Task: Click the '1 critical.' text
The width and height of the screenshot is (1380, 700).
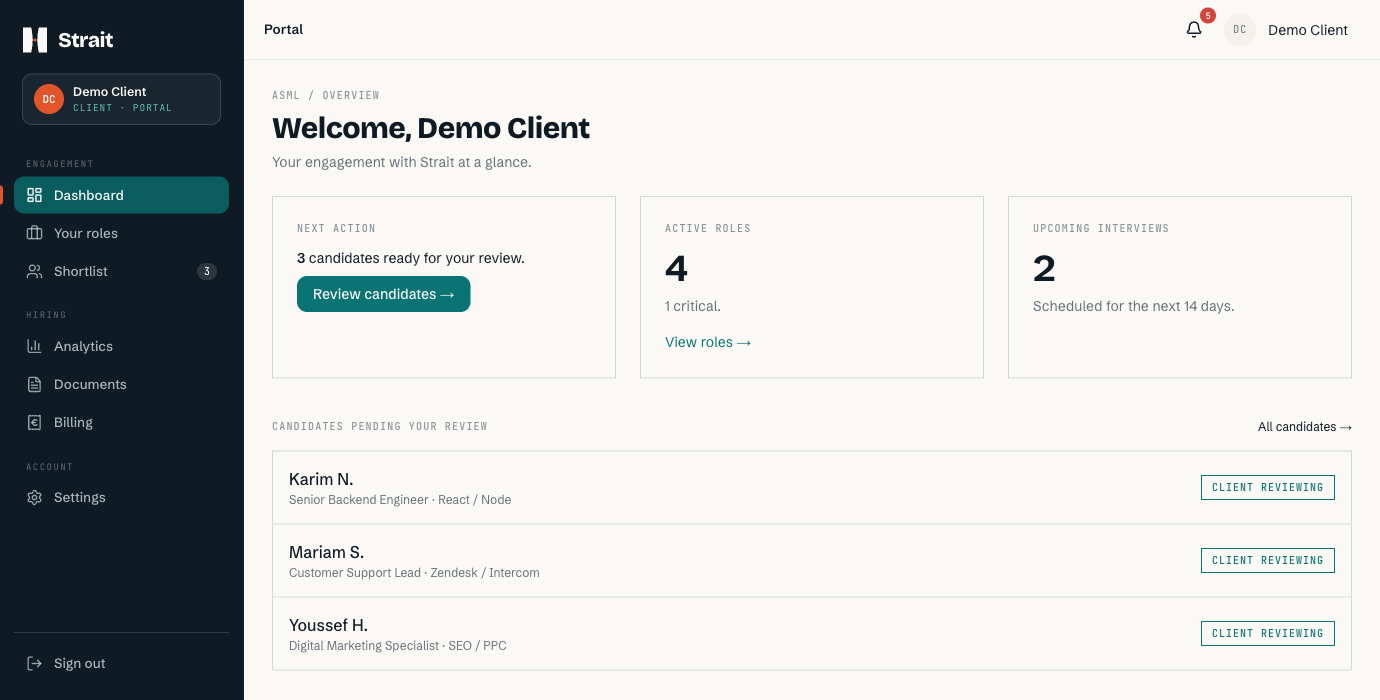Action: click(x=693, y=306)
